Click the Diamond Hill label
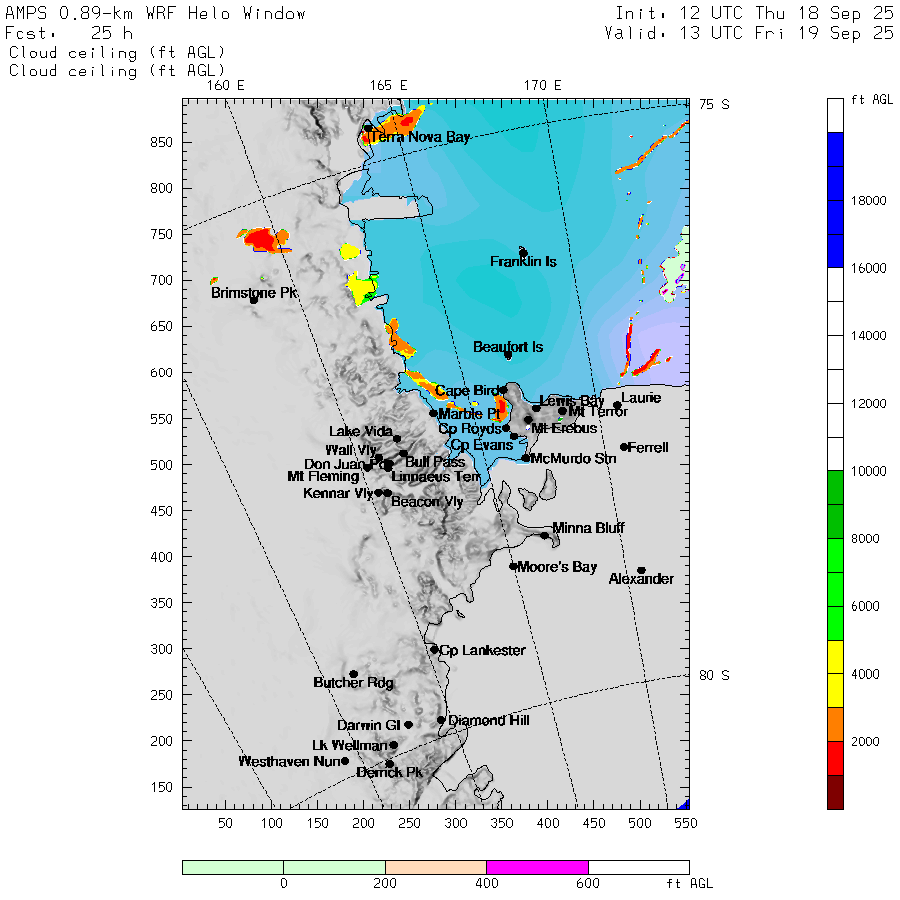 [x=489, y=720]
